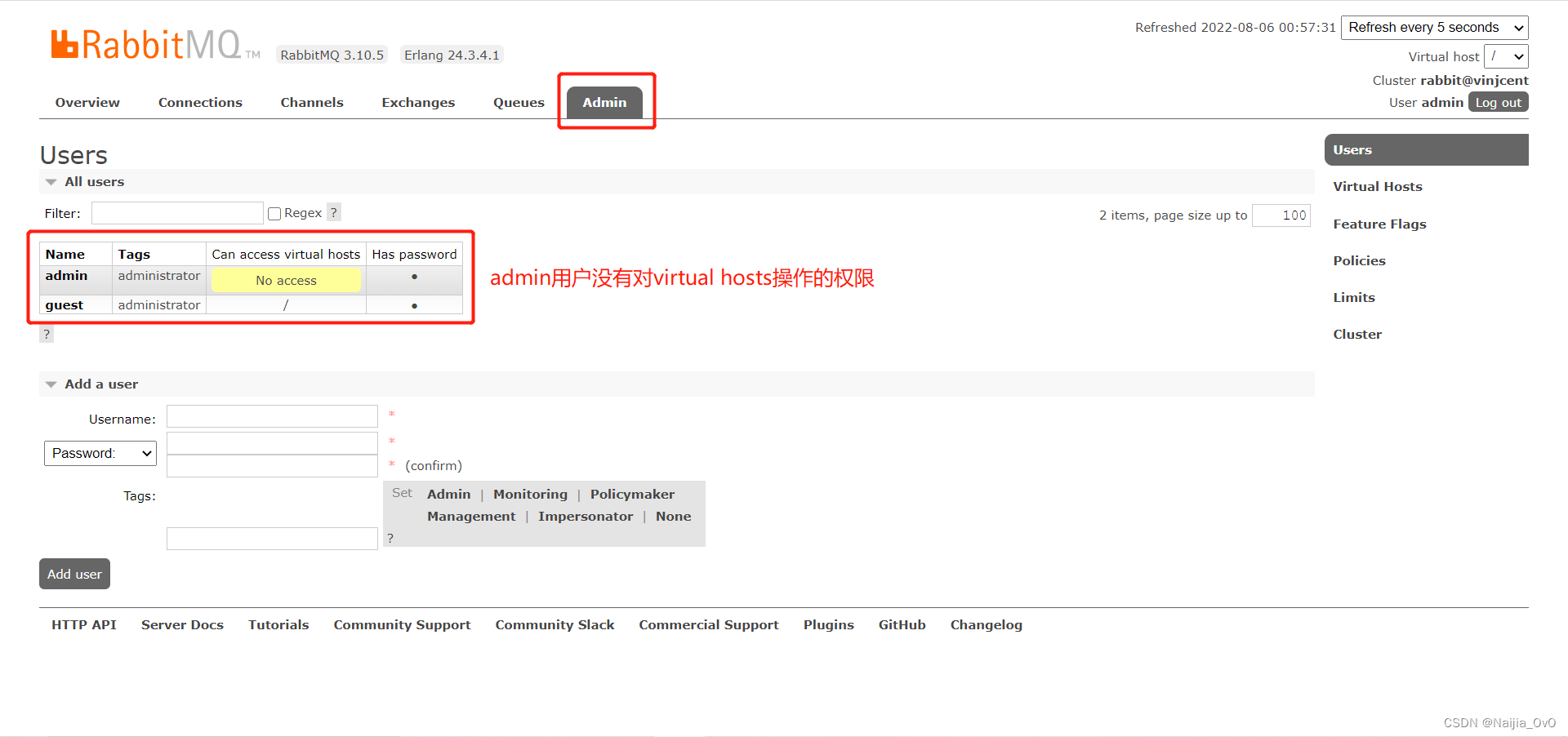This screenshot has width=1568, height=737.
Task: Open the refresh interval dropdown
Action: tap(1434, 28)
